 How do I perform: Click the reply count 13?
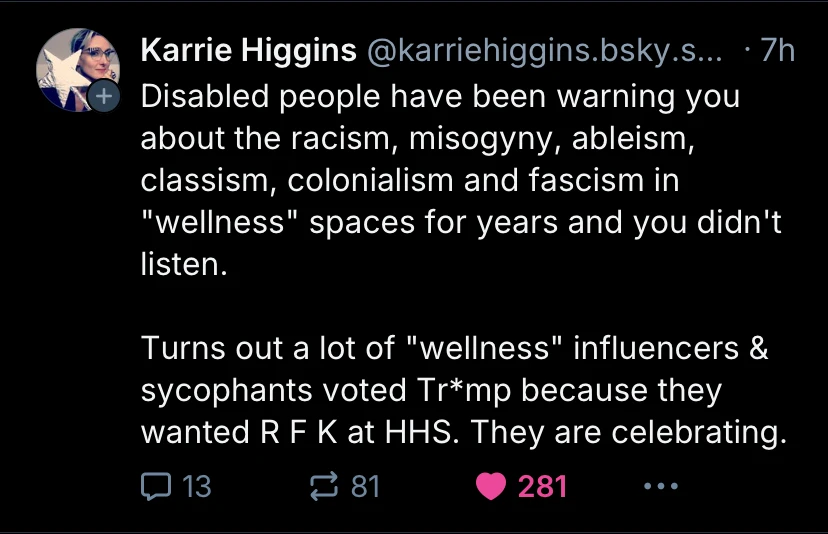pyautogui.click(x=197, y=486)
